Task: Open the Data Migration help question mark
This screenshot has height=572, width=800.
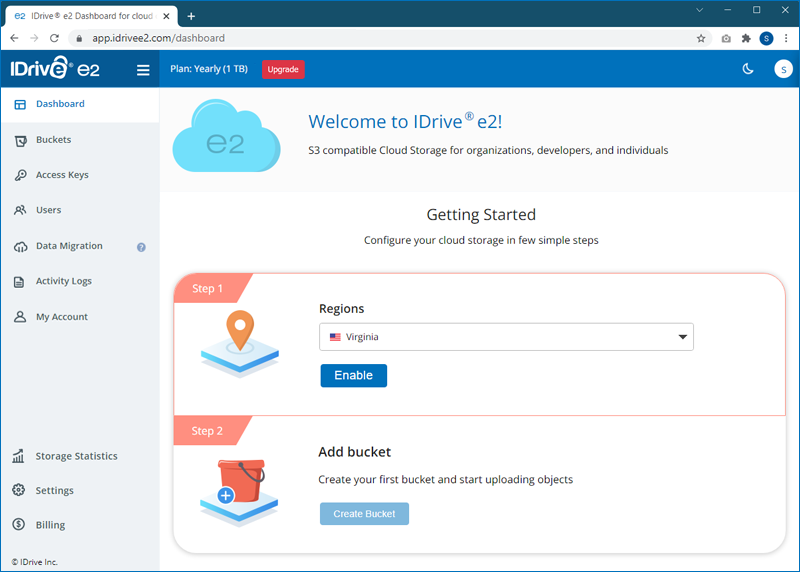Action: coord(141,247)
